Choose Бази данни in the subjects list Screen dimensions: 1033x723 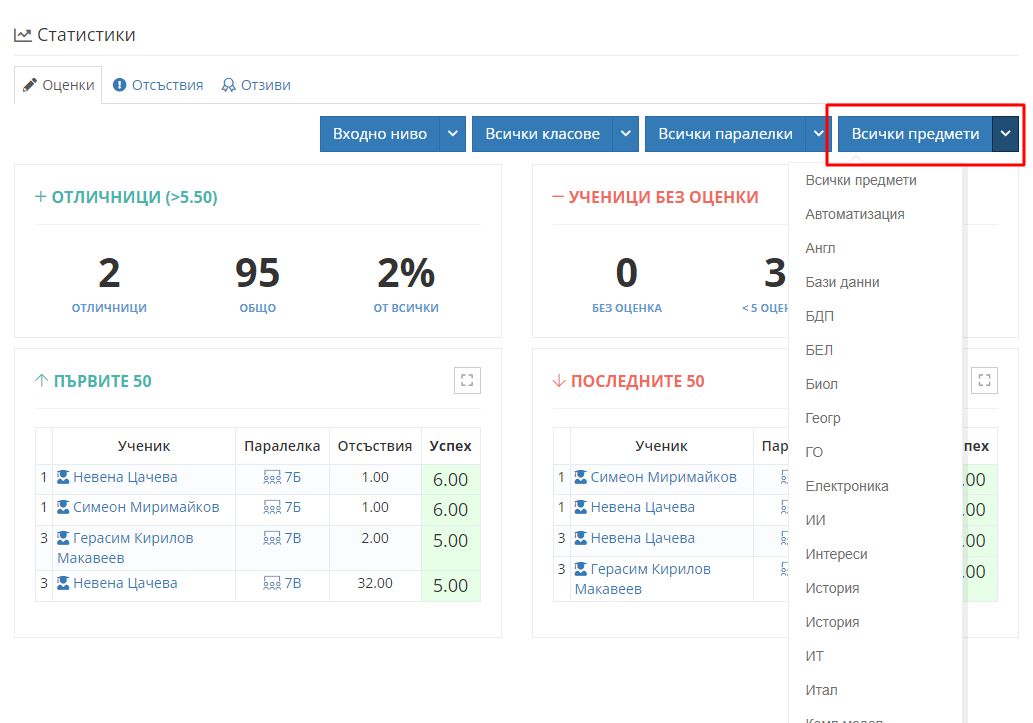coord(842,282)
